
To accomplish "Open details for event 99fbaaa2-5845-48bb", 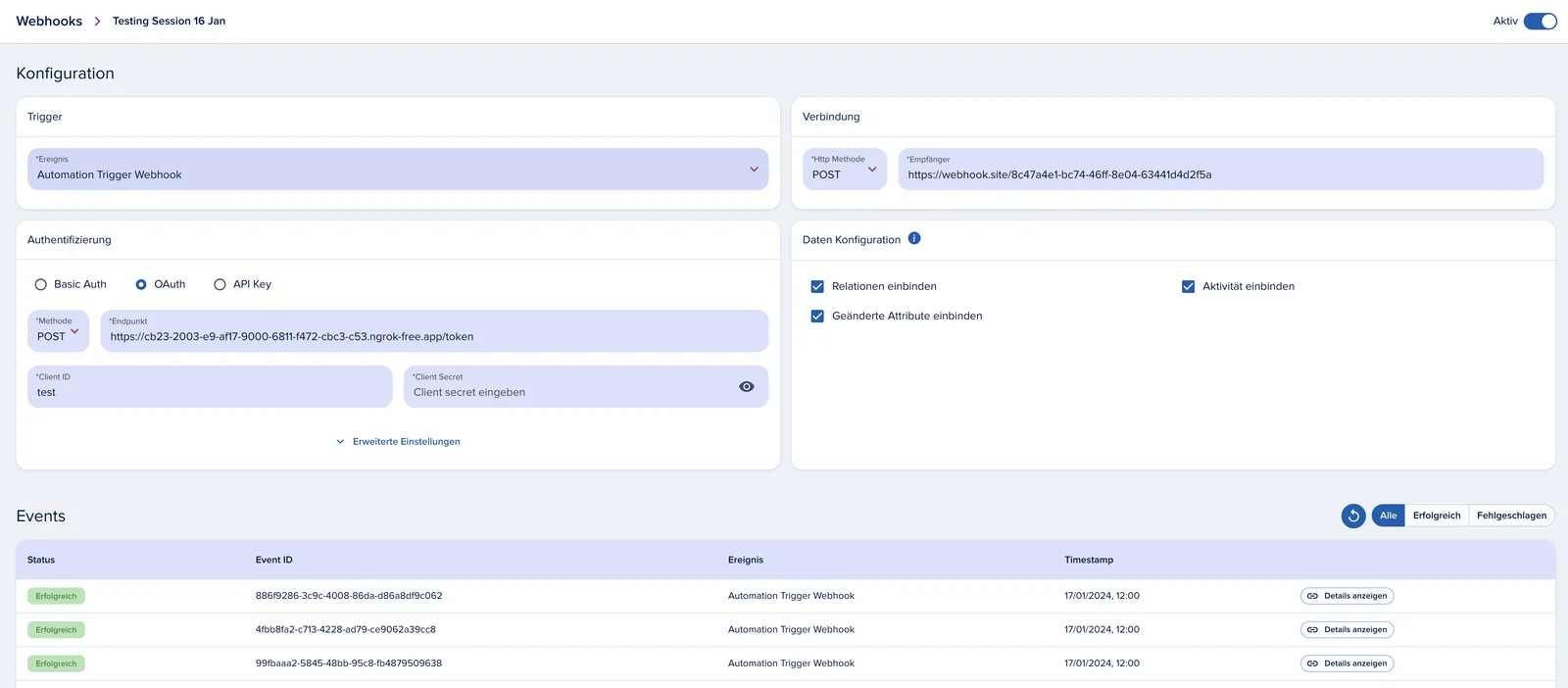I will coord(1347,663).
